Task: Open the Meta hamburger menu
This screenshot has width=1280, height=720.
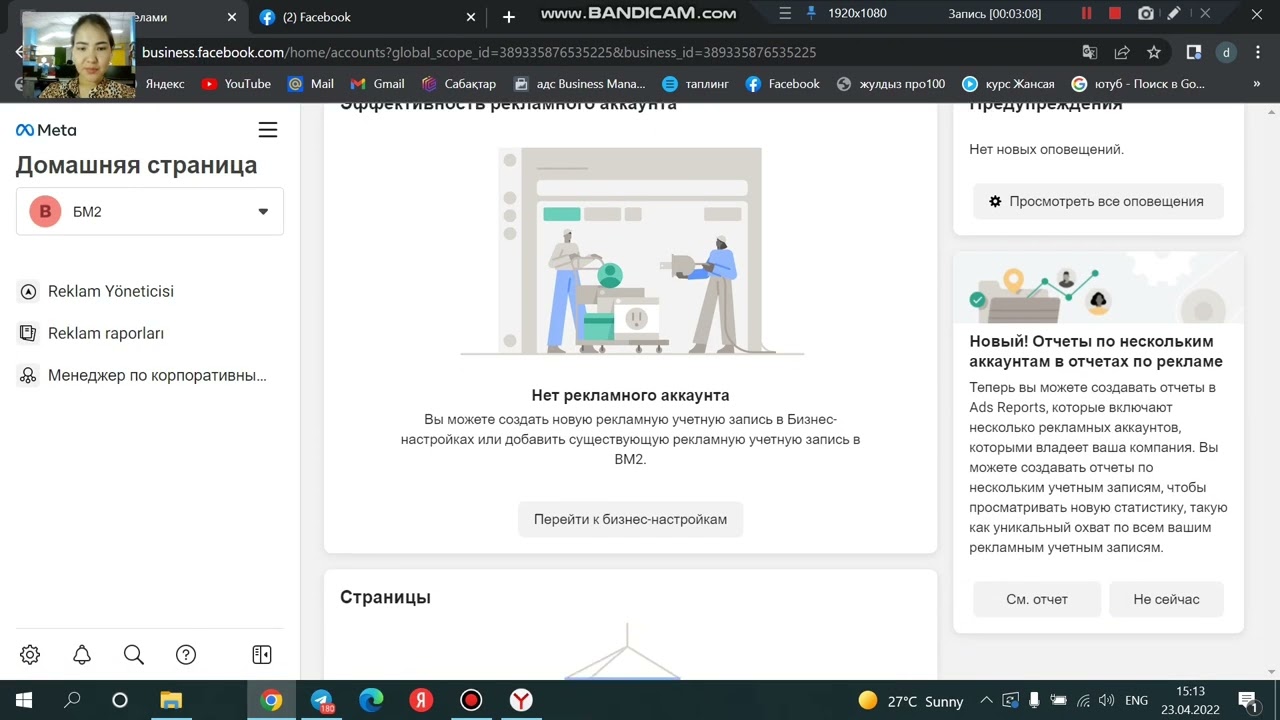Action: (x=267, y=130)
